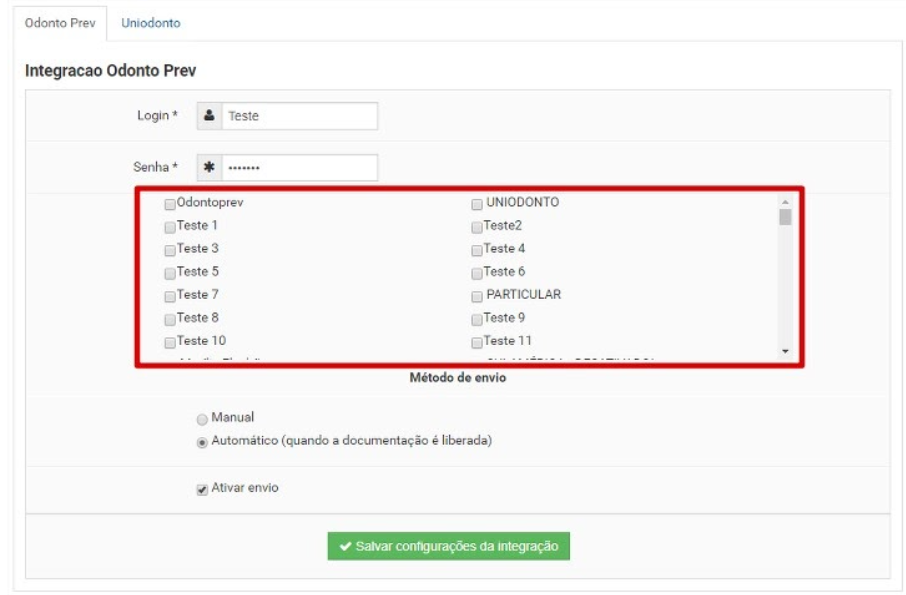Click the user icon beside Login field
The width and height of the screenshot is (906, 595).
[x=209, y=116]
